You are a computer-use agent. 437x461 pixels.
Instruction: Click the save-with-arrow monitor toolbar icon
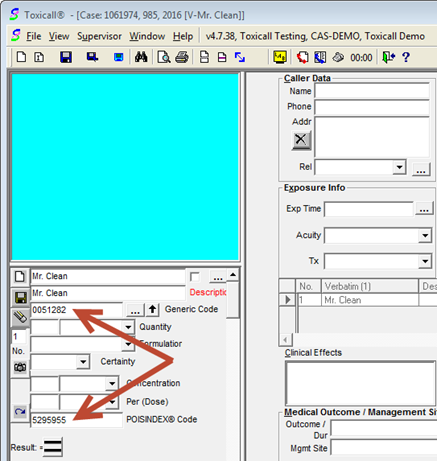92,57
